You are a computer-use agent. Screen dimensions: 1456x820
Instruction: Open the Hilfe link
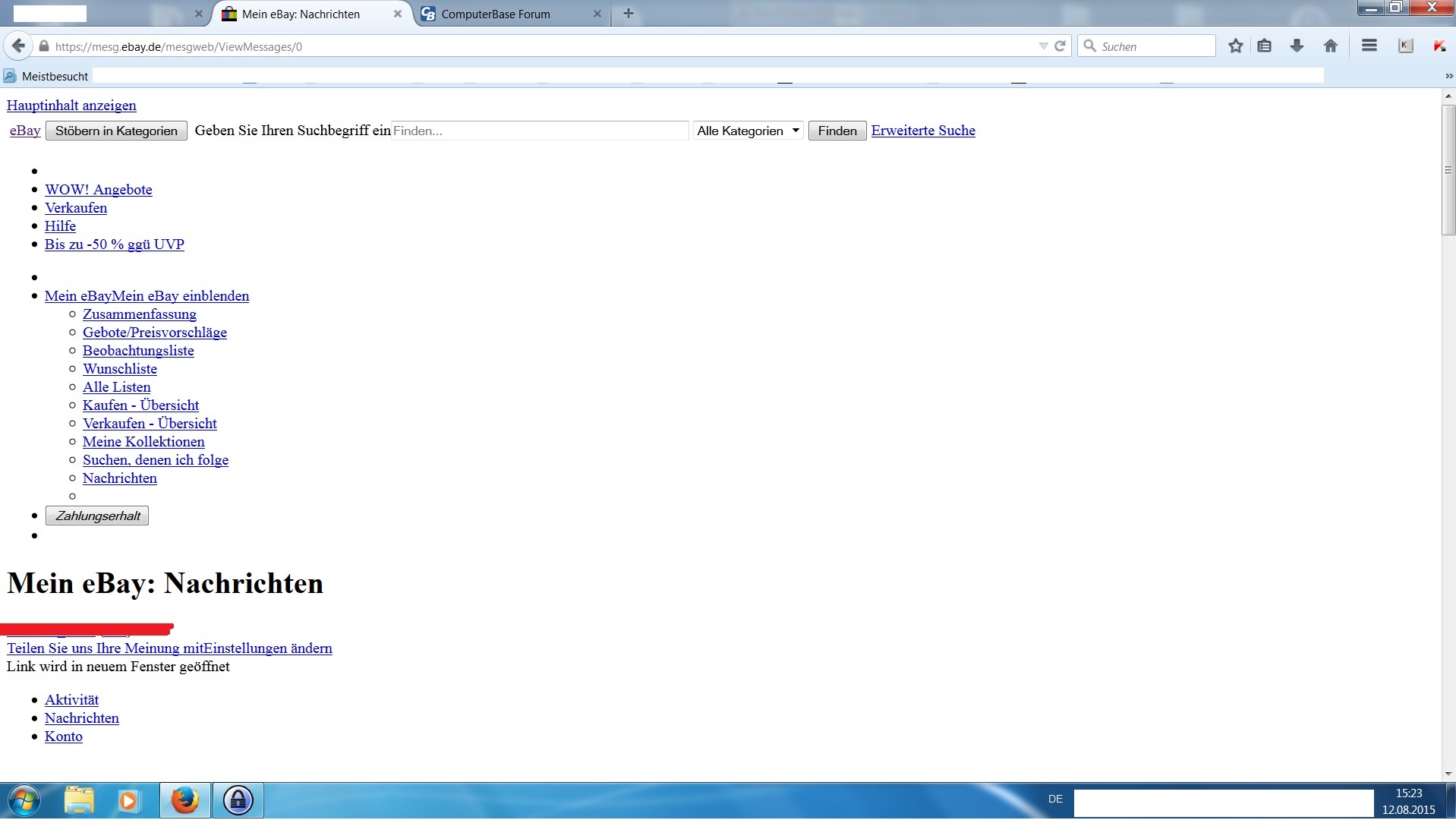coord(60,226)
